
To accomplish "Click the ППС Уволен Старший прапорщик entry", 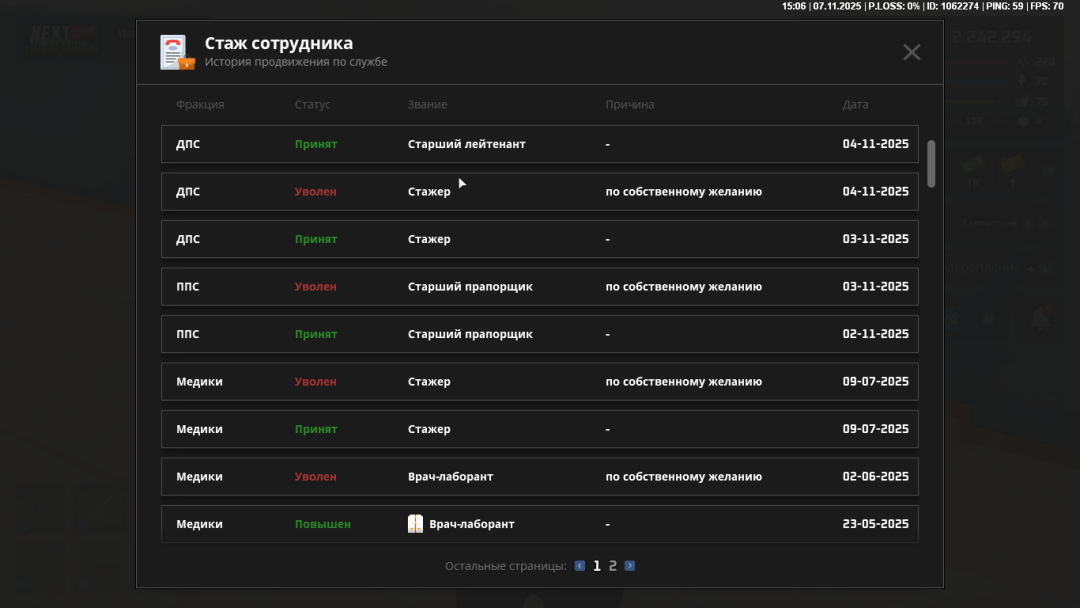I will [539, 287].
